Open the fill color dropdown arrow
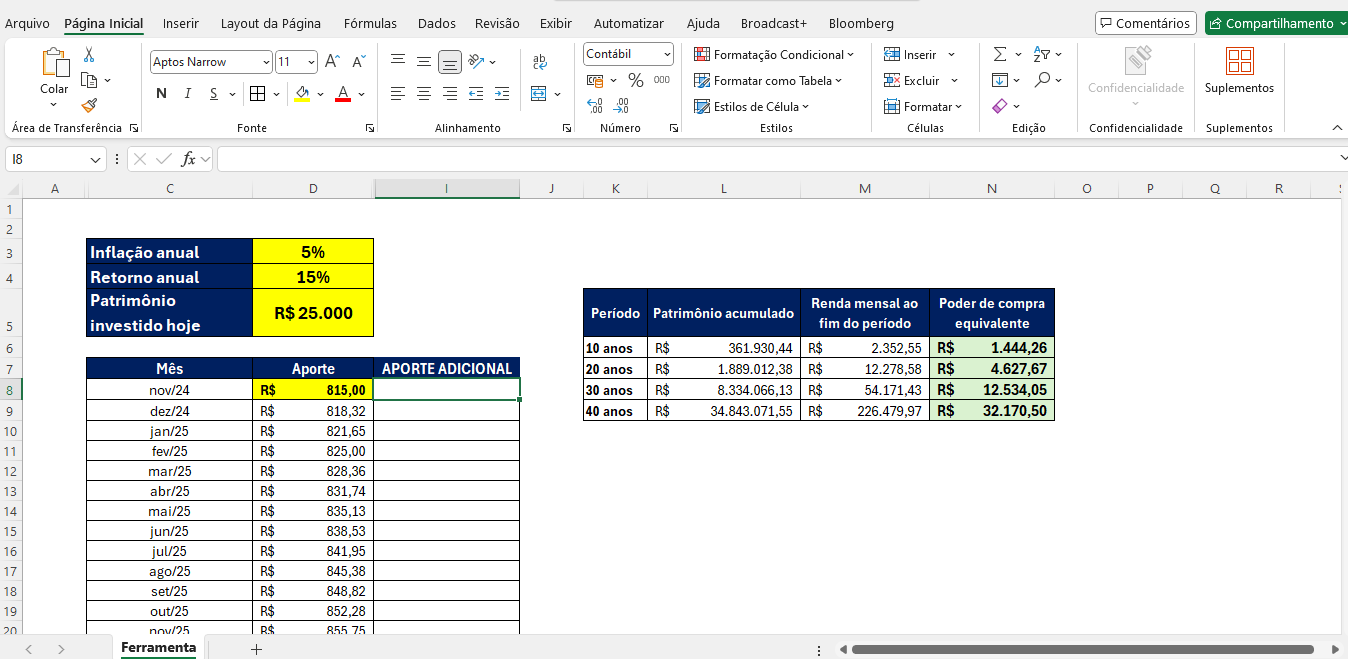Viewport: 1348px width, 659px height. 319,94
